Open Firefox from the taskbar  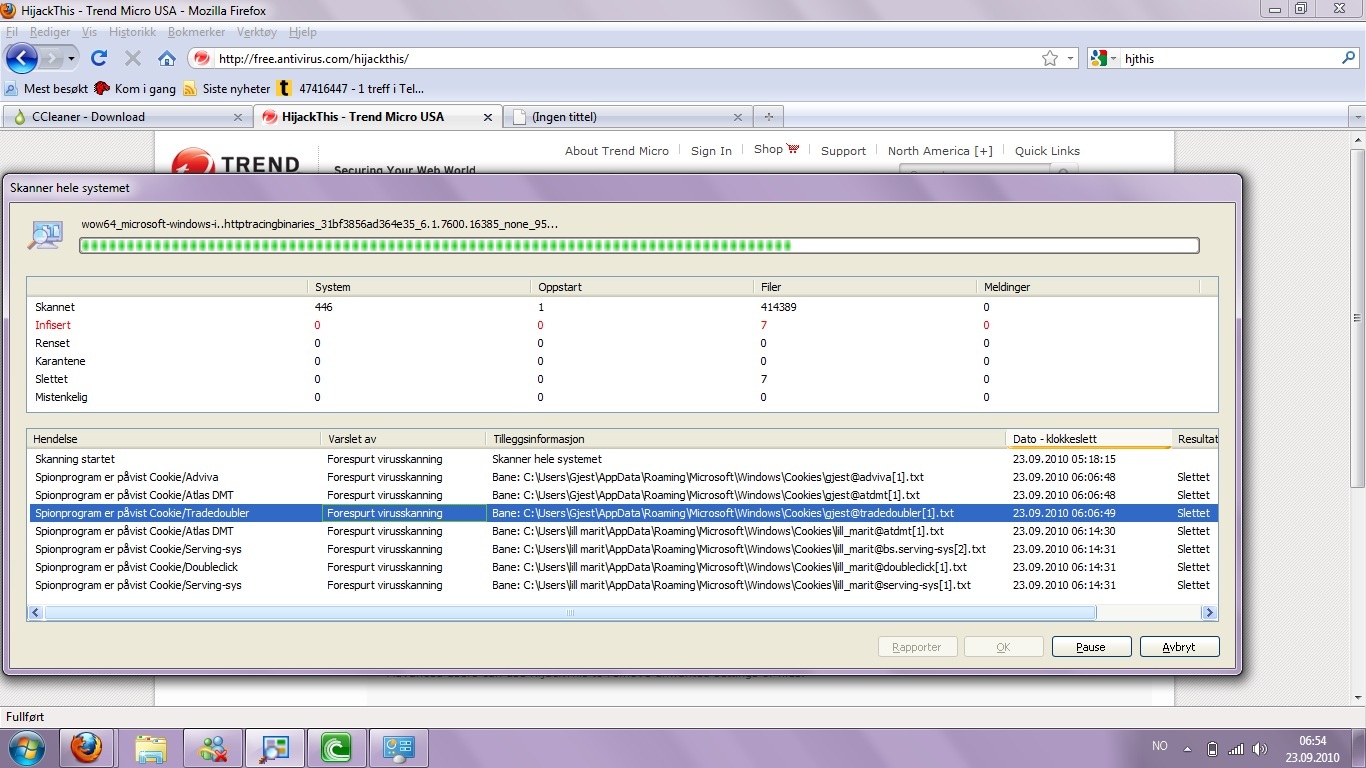pyautogui.click(x=87, y=748)
